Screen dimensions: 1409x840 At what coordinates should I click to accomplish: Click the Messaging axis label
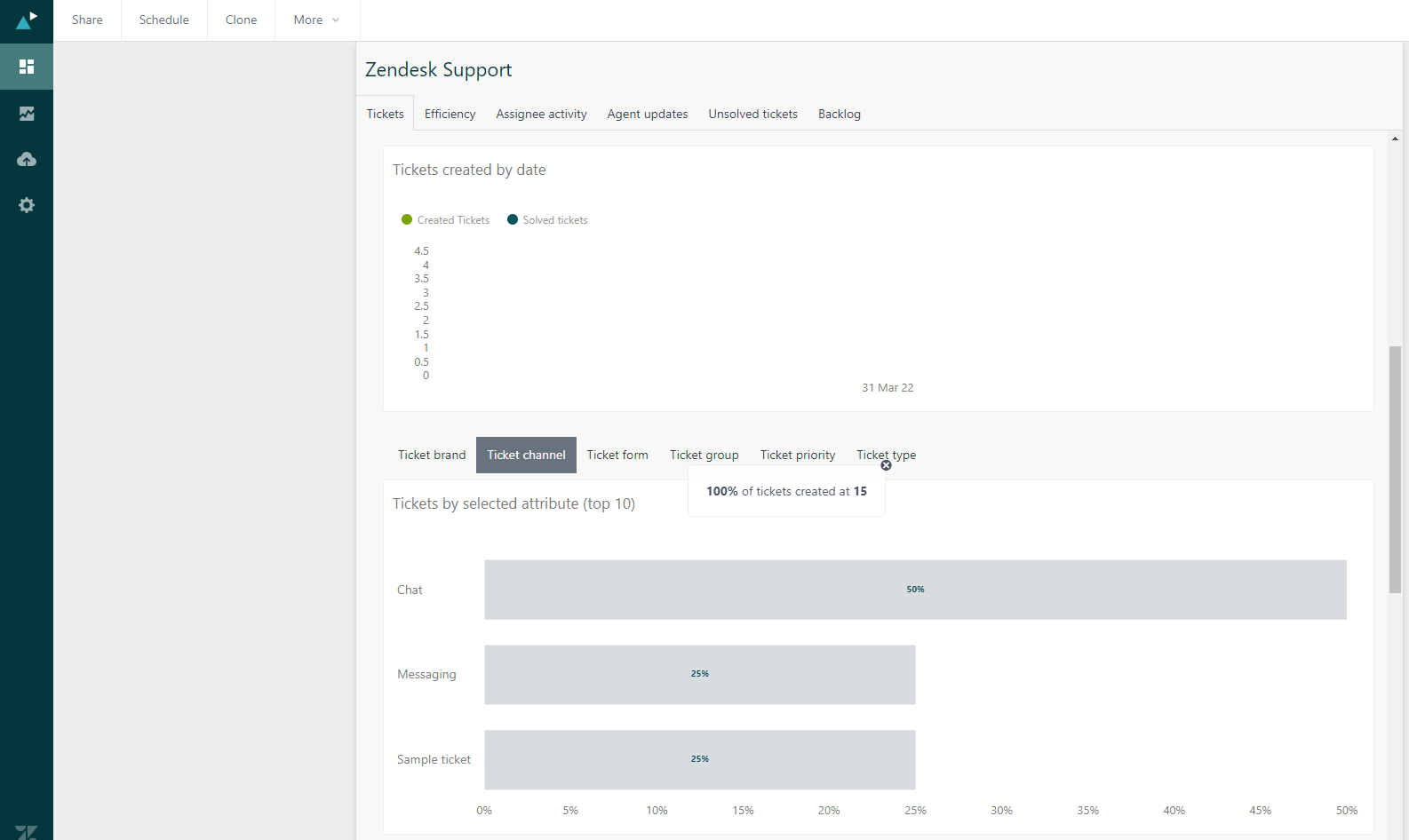coord(426,675)
